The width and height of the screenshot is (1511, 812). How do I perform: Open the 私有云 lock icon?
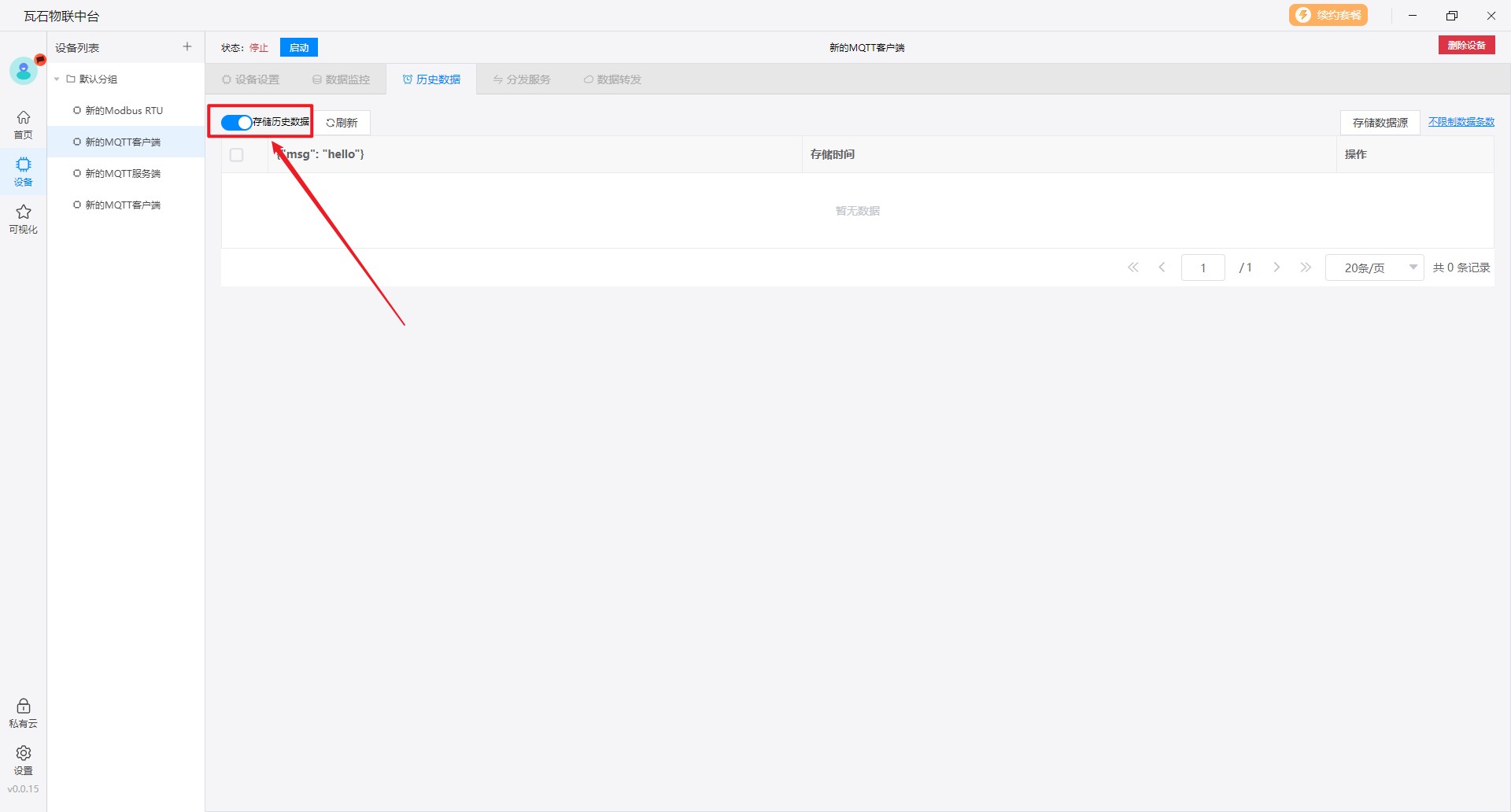pyautogui.click(x=24, y=712)
